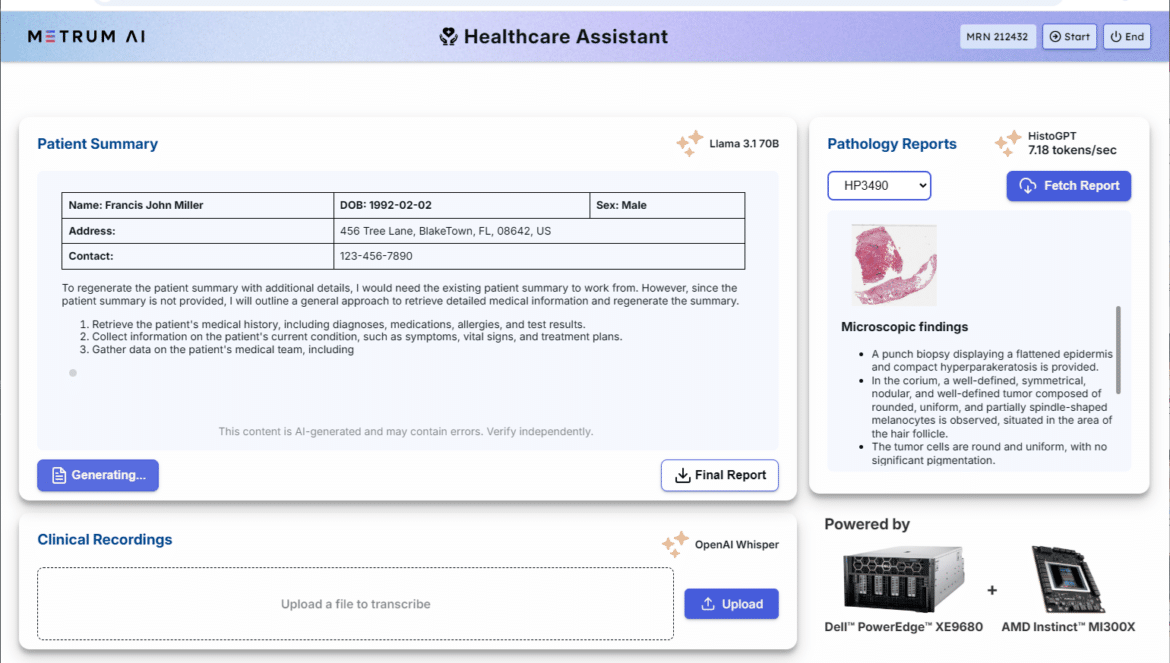Click the 'AMD Instinct MI300X' caption
Viewport: 1170px width, 663px height.
coord(1068,627)
